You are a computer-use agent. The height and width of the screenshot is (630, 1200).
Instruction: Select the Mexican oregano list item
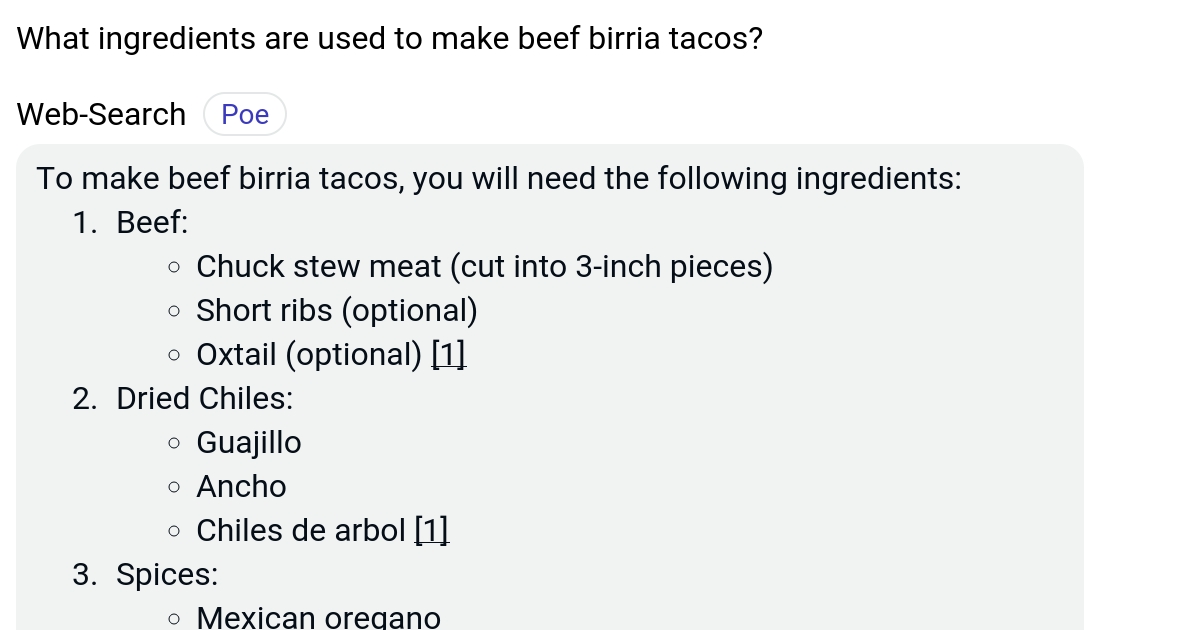pos(318,617)
